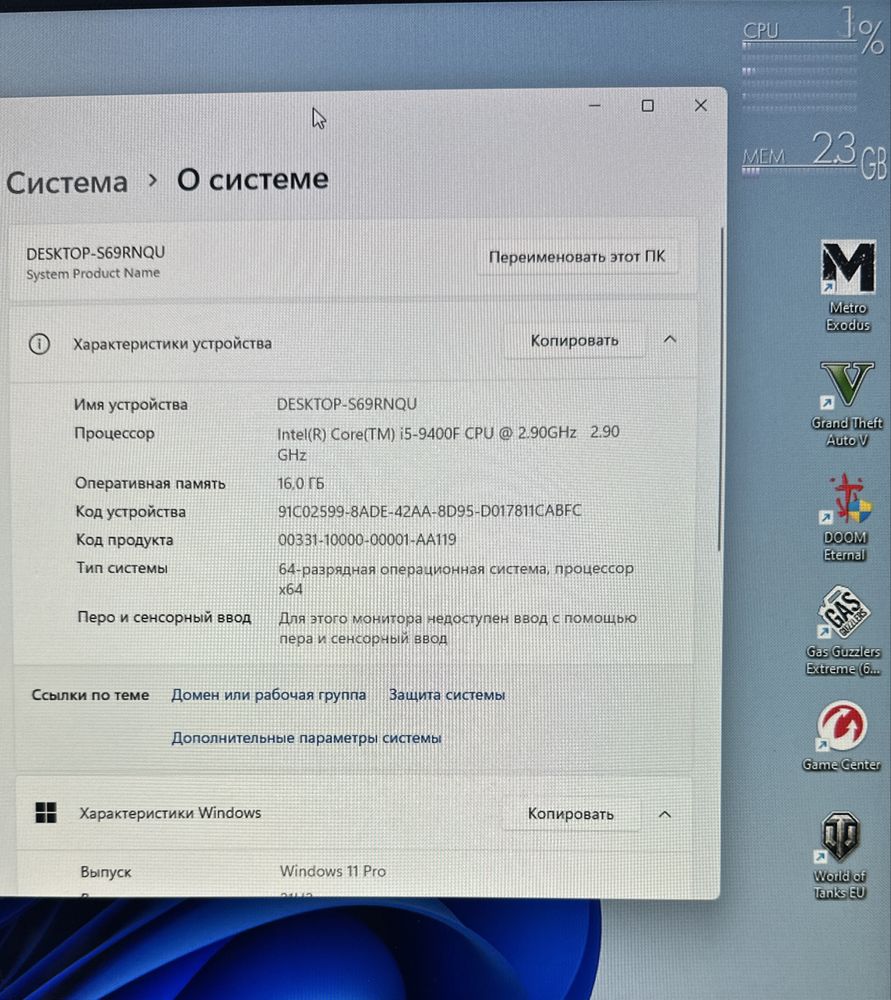This screenshot has height=1000, width=891.
Task: Open the Дополнительные параметры системы link
Action: [306, 738]
